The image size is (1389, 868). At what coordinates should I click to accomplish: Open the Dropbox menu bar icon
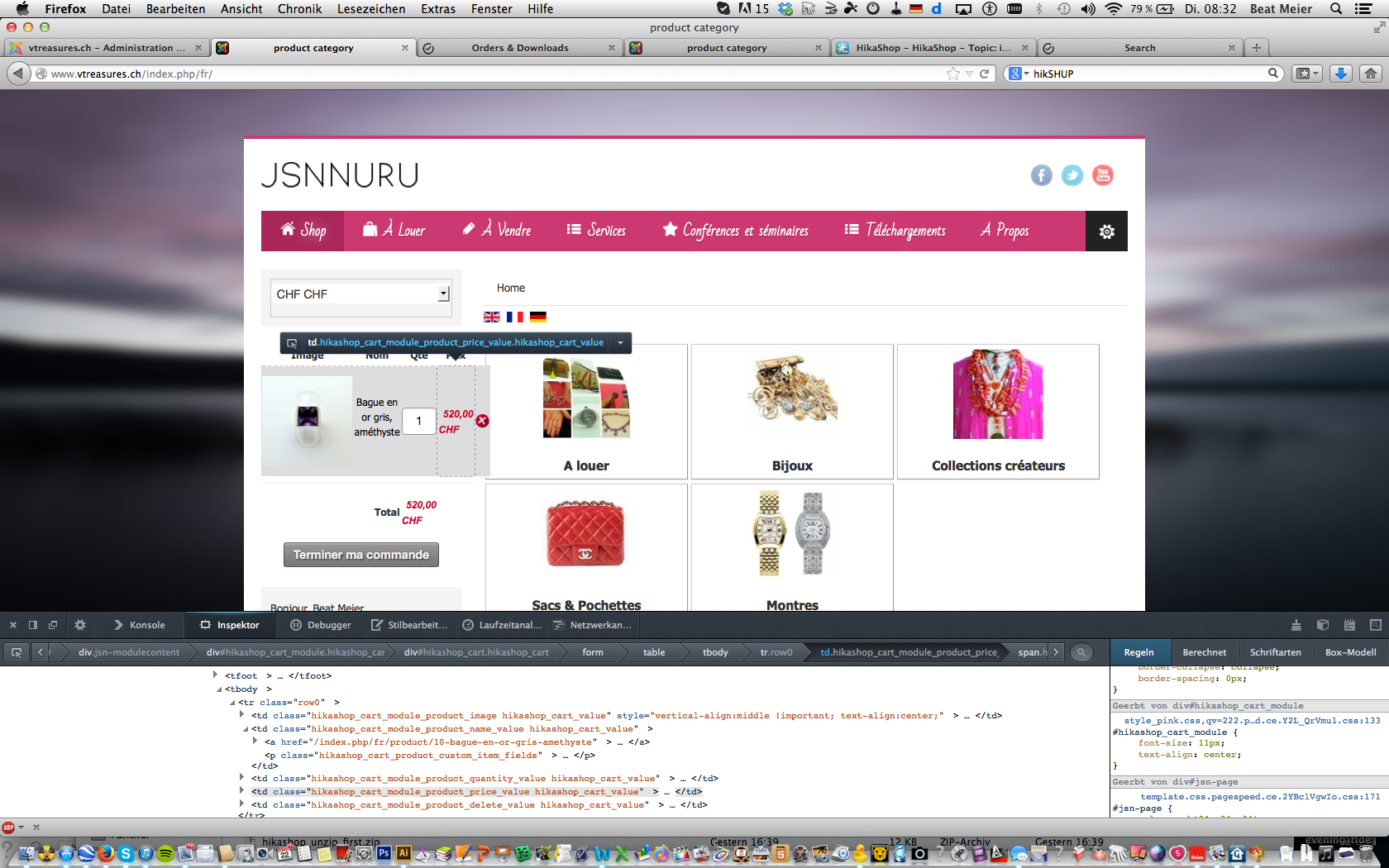pyautogui.click(x=785, y=9)
